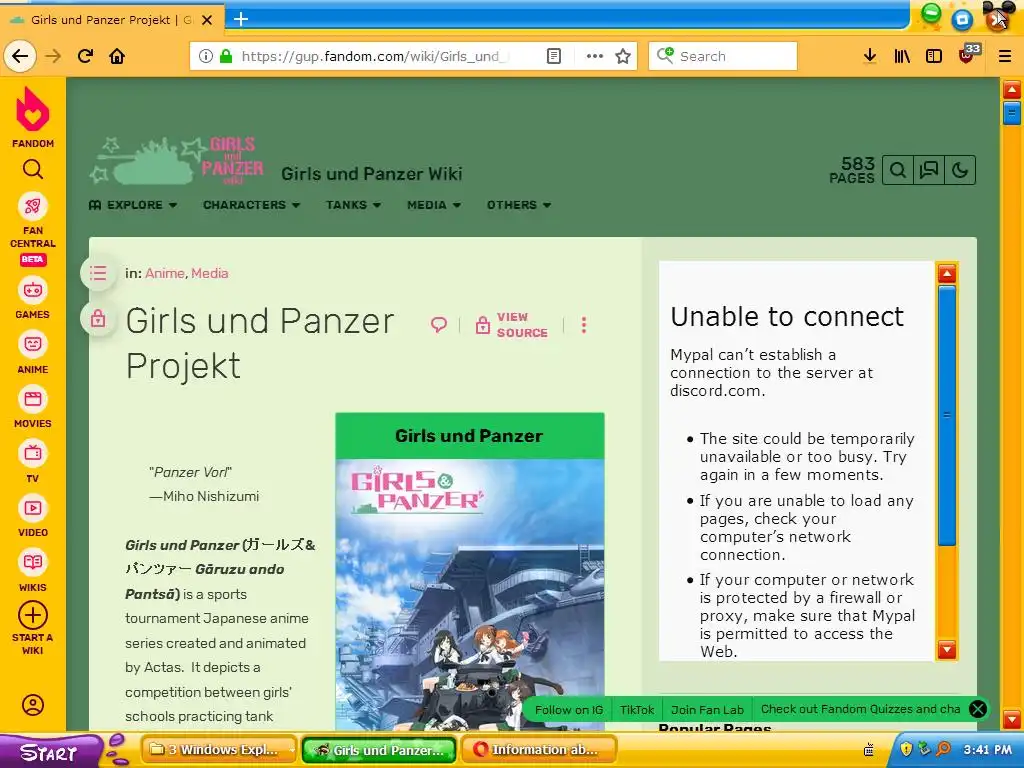Expand the Others menu
The width and height of the screenshot is (1024, 768).
point(519,205)
